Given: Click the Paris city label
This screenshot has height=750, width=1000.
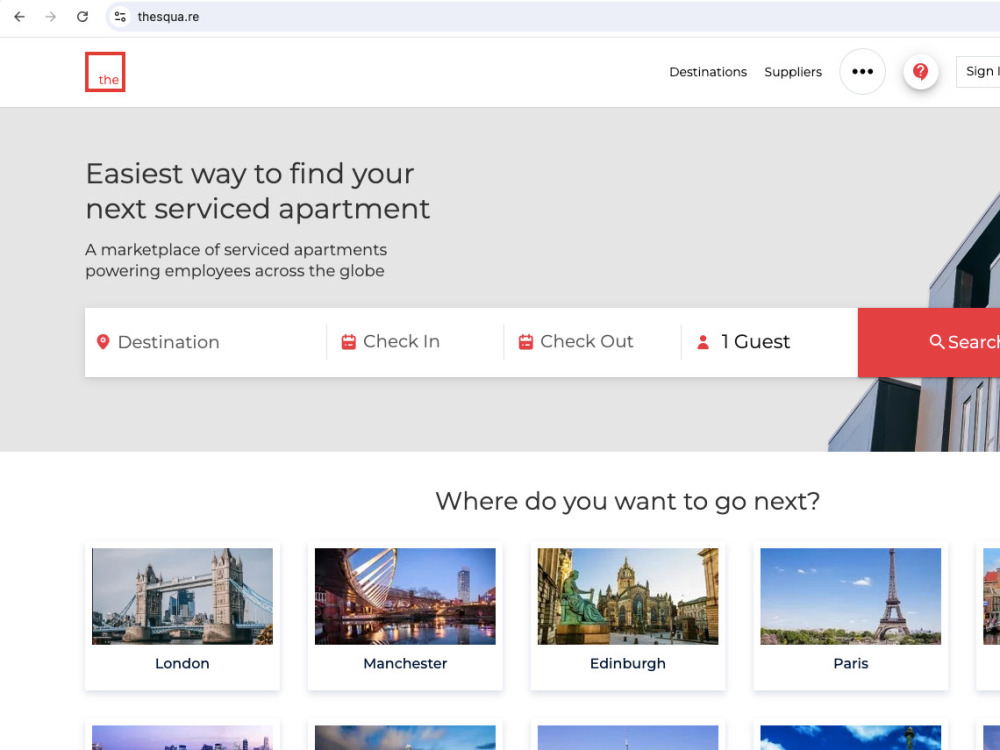Looking at the screenshot, I should [851, 663].
